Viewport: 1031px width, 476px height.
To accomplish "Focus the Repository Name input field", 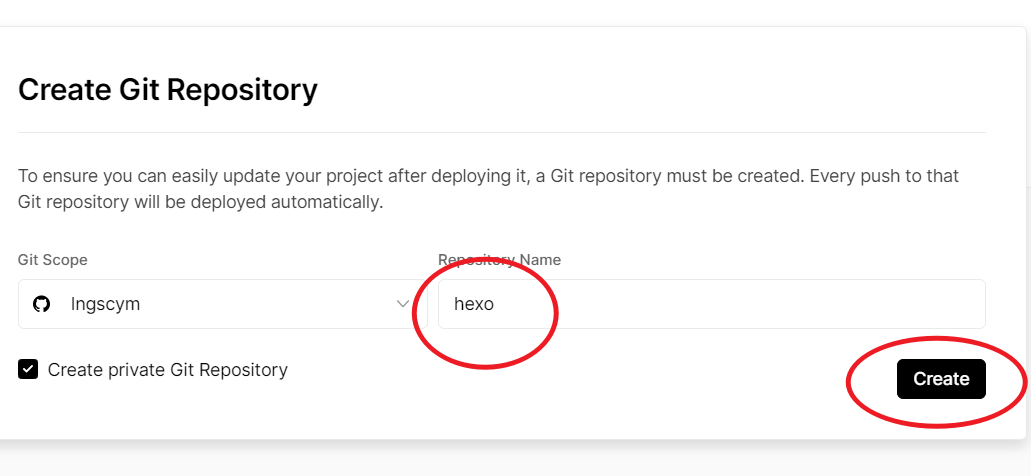I will click(x=711, y=304).
